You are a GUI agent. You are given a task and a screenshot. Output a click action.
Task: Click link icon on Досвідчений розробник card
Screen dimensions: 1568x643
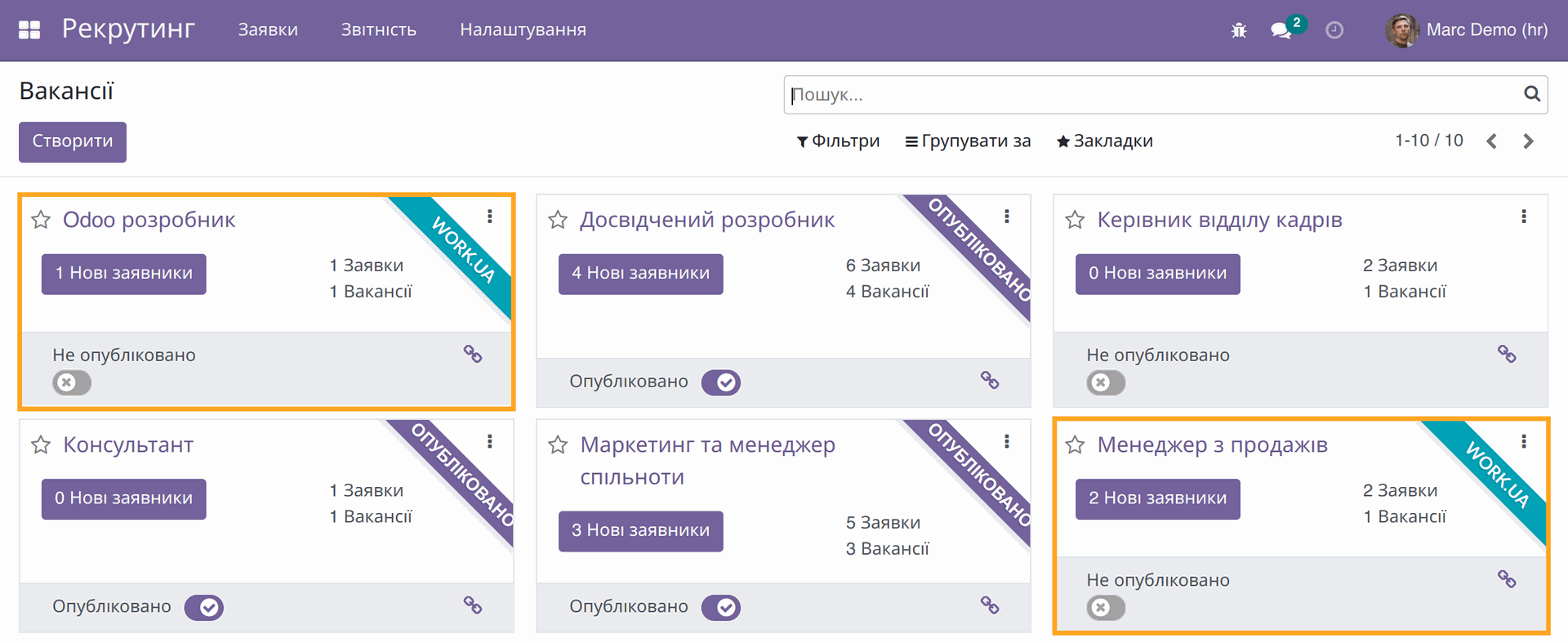coord(990,380)
